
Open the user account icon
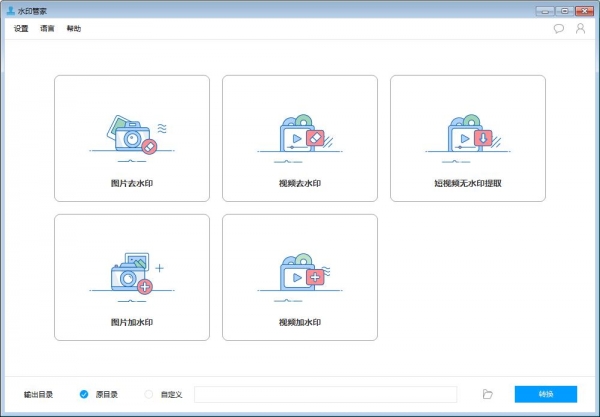[580, 29]
